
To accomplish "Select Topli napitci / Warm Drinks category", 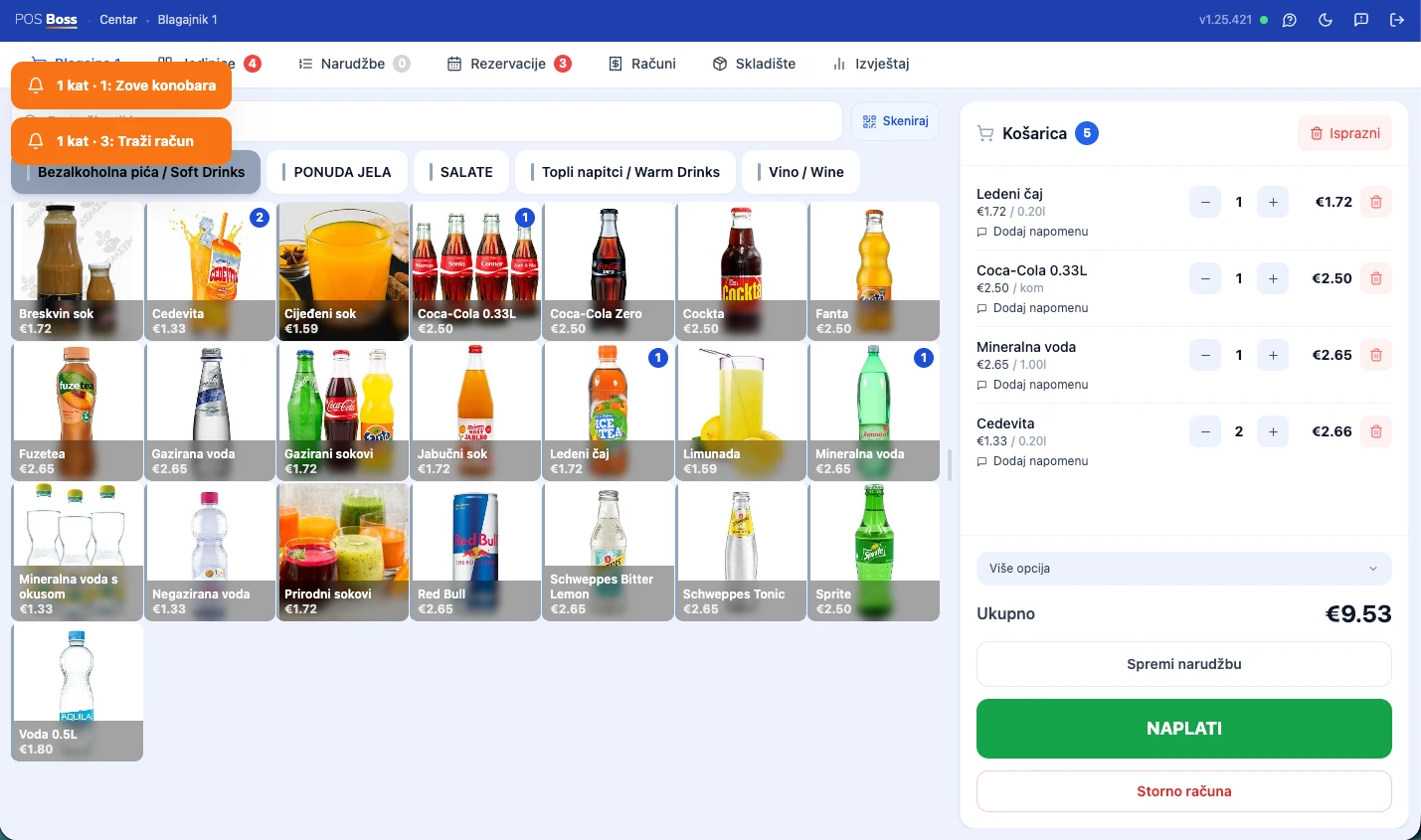I will click(x=625, y=172).
